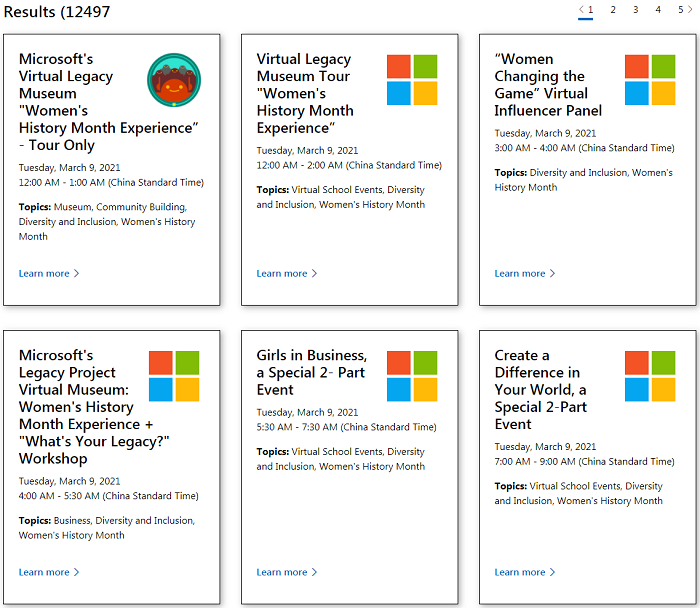The width and height of the screenshot is (700, 608).
Task: Click time "3:00 AM - 4:00 AM (China Standard Time)"
Action: [584, 148]
